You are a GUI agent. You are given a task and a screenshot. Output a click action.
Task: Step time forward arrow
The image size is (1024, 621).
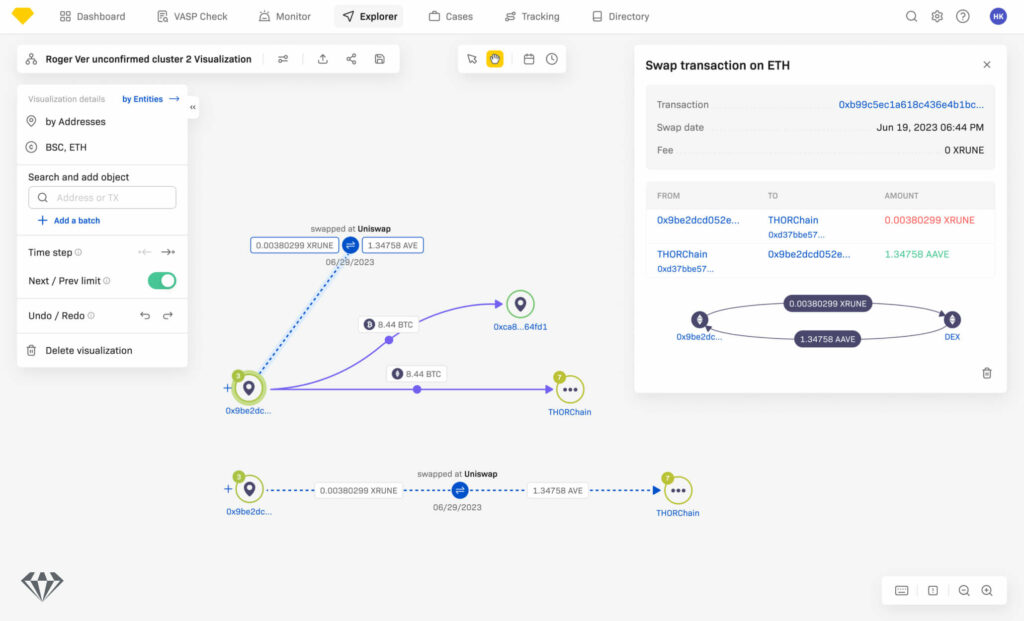coord(168,252)
